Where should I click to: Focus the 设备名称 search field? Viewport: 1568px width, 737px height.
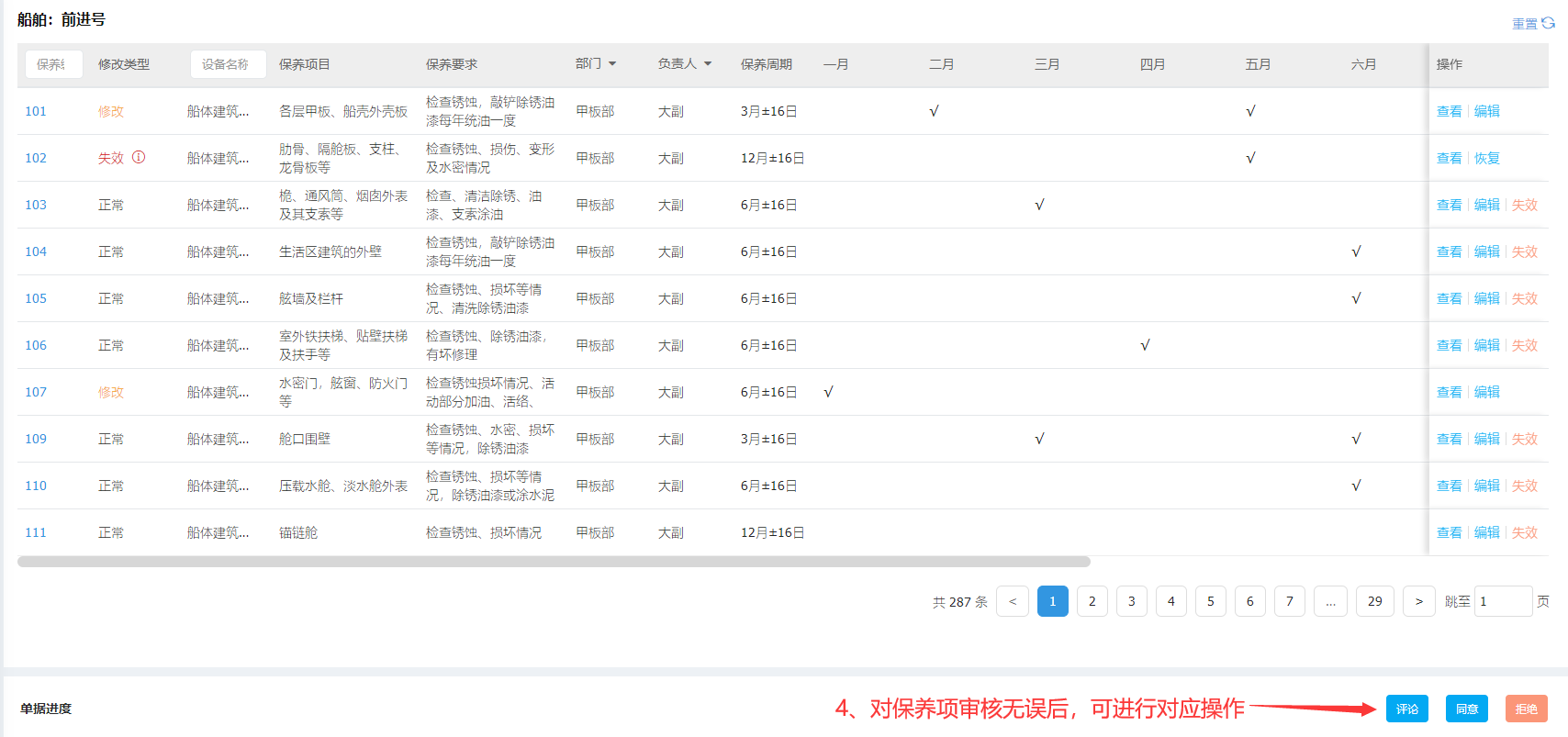click(229, 64)
